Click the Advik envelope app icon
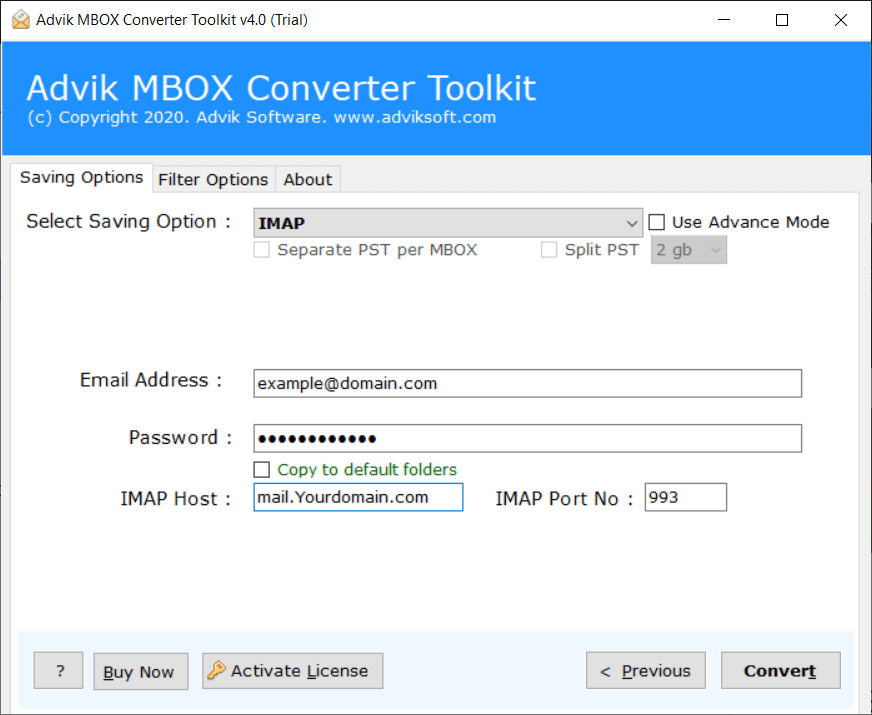The height and width of the screenshot is (715, 872). [x=21, y=19]
